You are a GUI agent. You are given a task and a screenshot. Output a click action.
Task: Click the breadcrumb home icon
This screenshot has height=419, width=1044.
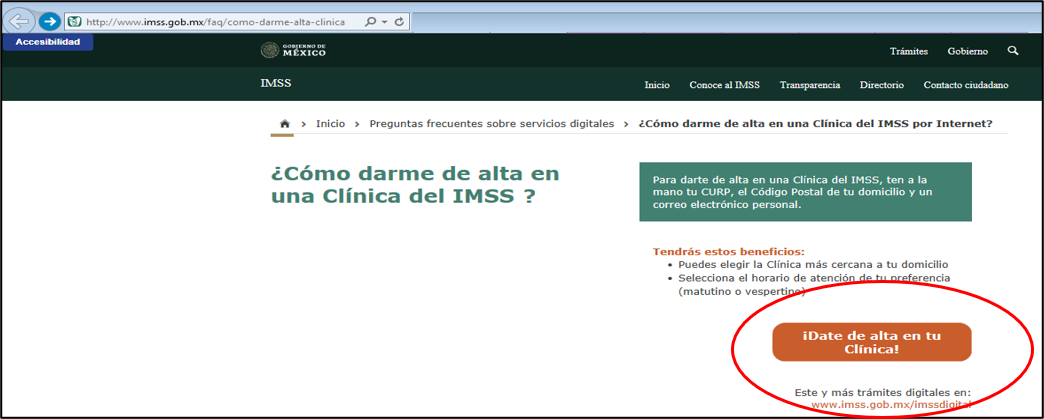click(285, 124)
